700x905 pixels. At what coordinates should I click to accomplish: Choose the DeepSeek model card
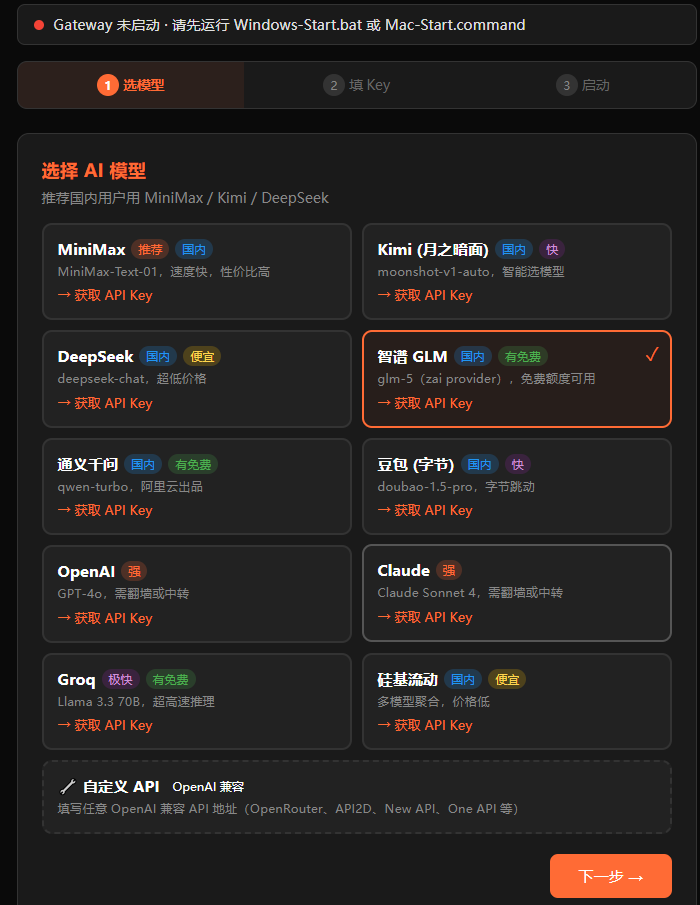(197, 379)
